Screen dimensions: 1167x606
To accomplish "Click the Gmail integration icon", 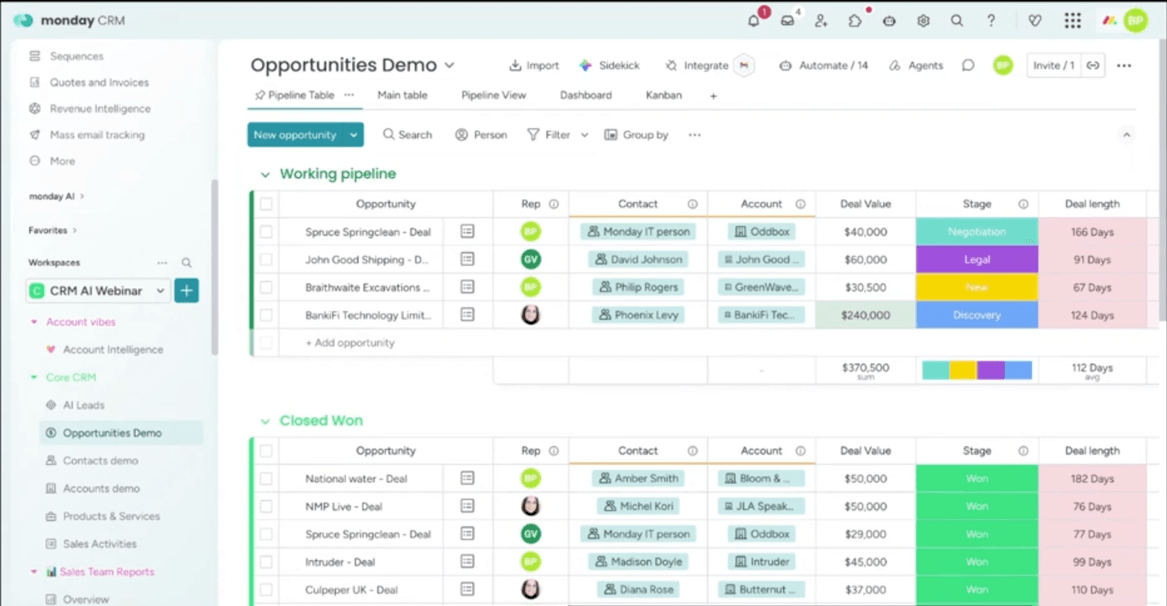I will point(744,66).
